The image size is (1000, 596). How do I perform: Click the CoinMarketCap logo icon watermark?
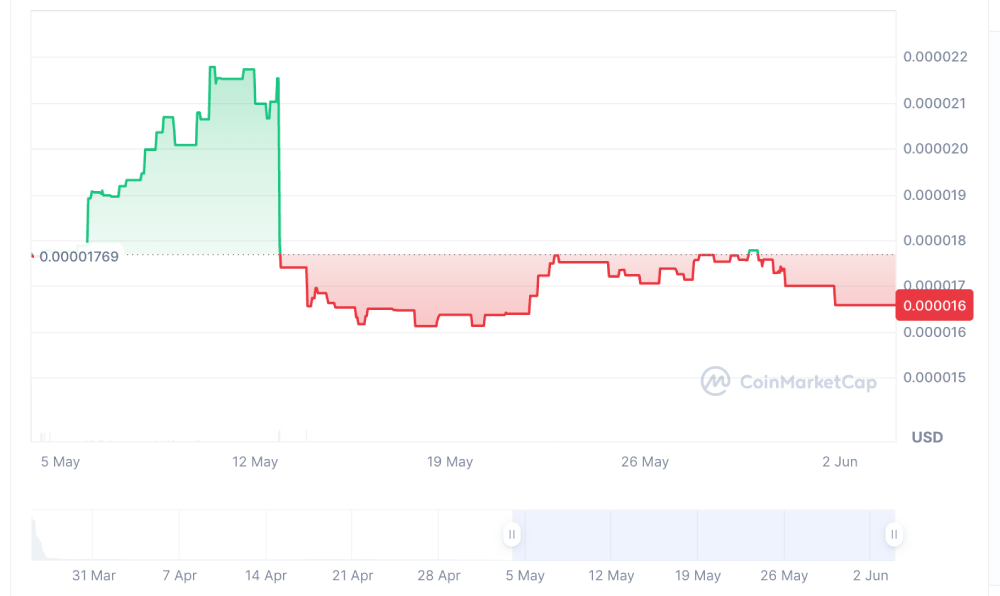tap(715, 381)
